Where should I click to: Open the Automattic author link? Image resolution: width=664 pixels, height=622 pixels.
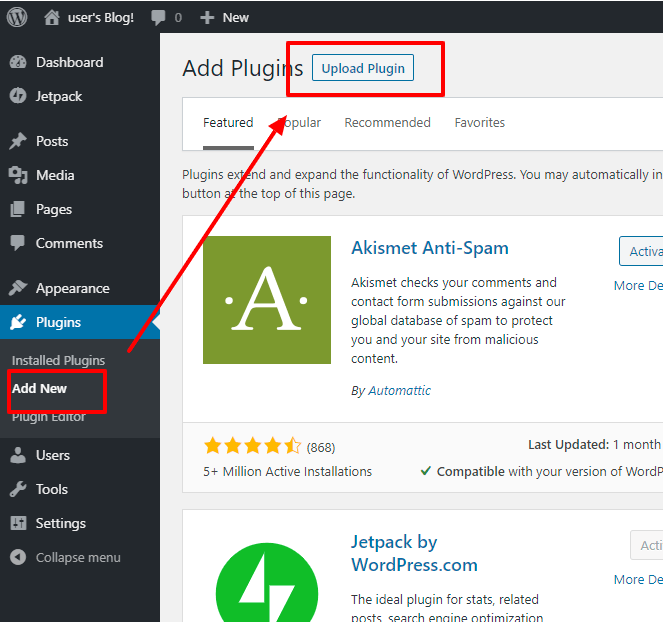pyautogui.click(x=399, y=390)
